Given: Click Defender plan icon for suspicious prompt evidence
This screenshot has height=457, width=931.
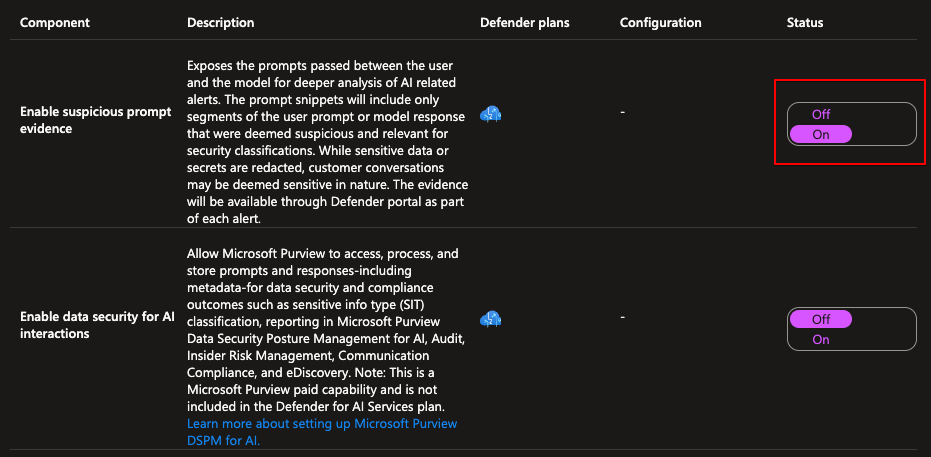Looking at the screenshot, I should pyautogui.click(x=490, y=113).
